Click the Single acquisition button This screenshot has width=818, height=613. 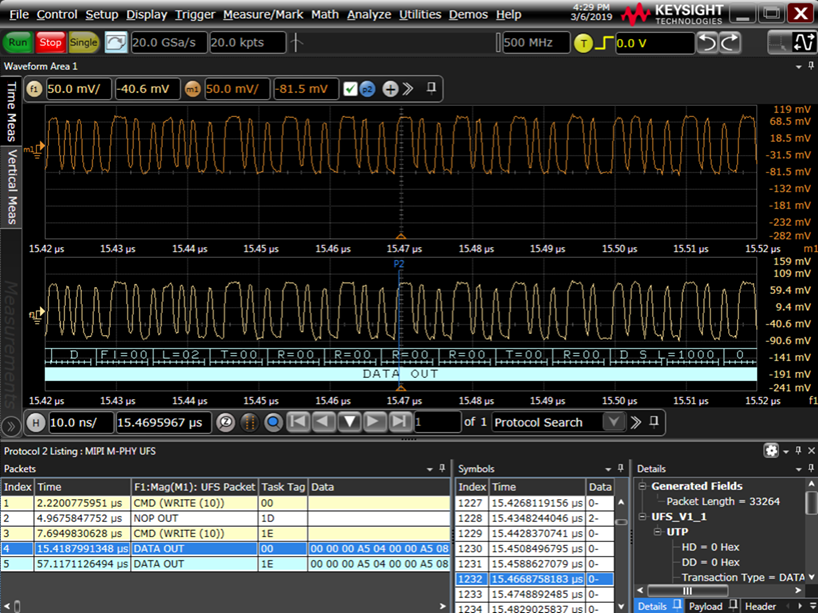pyautogui.click(x=85, y=43)
